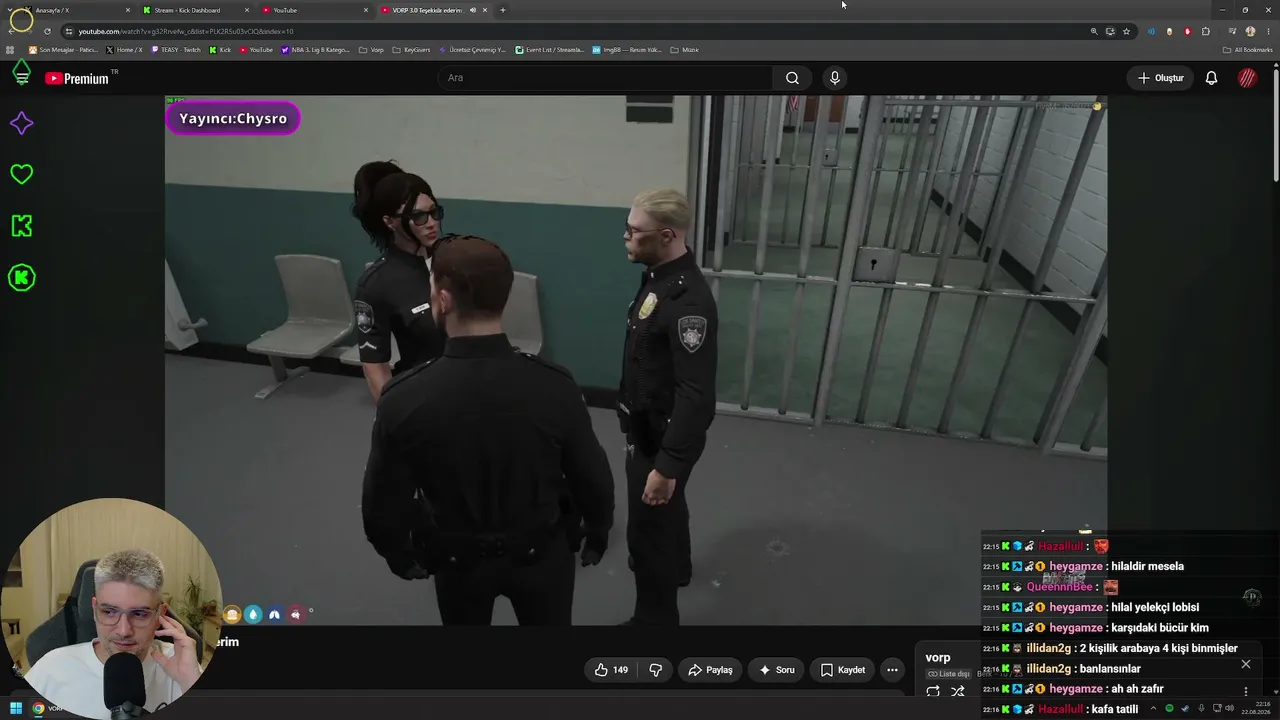Click the Liste dışı unlisted badge
The width and height of the screenshot is (1280, 720).
click(949, 674)
